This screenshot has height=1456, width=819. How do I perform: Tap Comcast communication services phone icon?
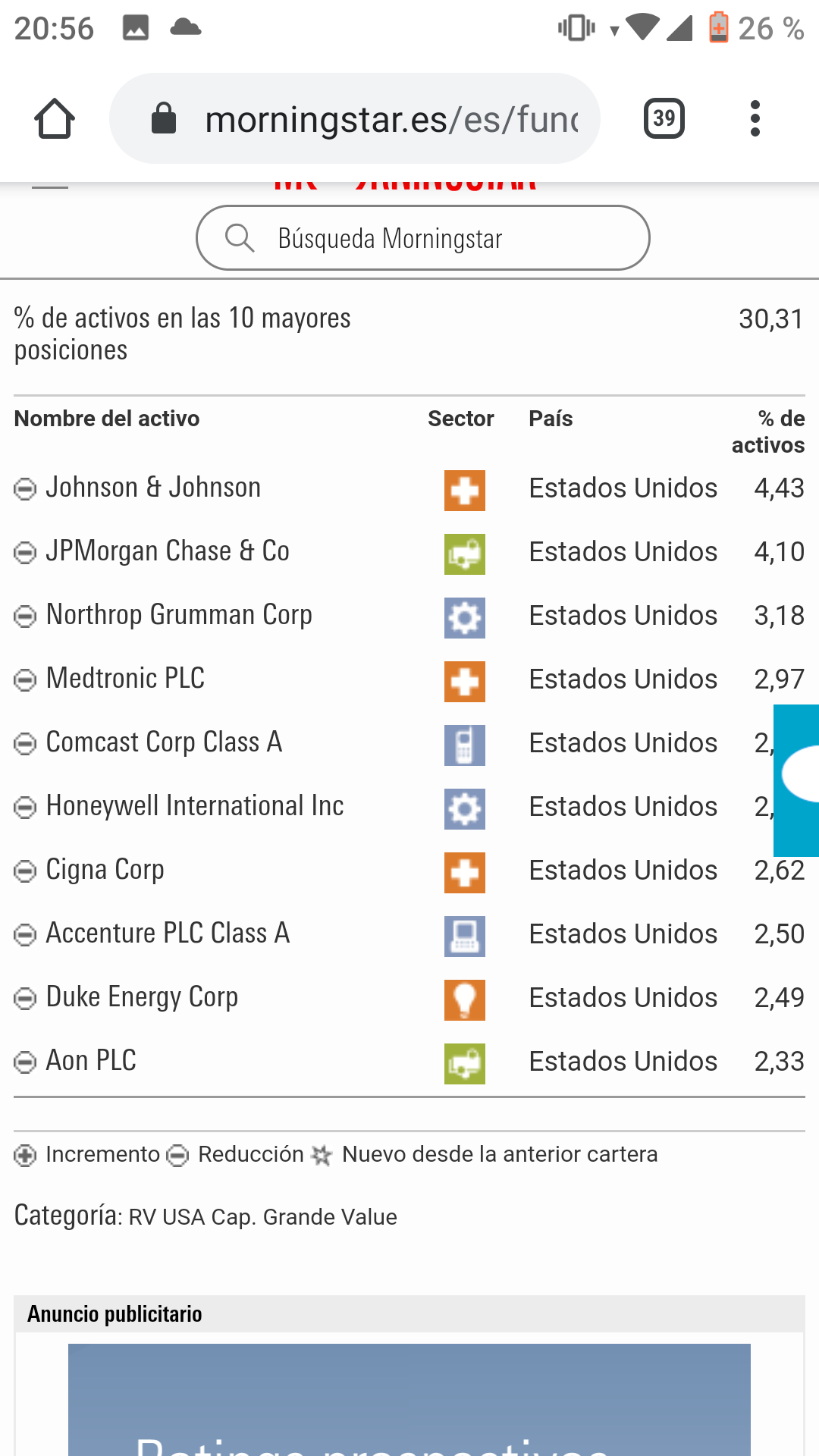point(464,745)
